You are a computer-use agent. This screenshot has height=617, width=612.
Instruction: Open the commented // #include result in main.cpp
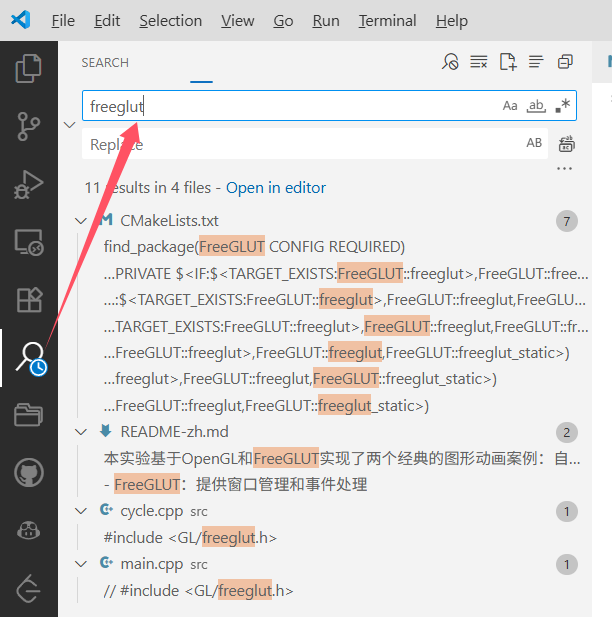(198, 591)
